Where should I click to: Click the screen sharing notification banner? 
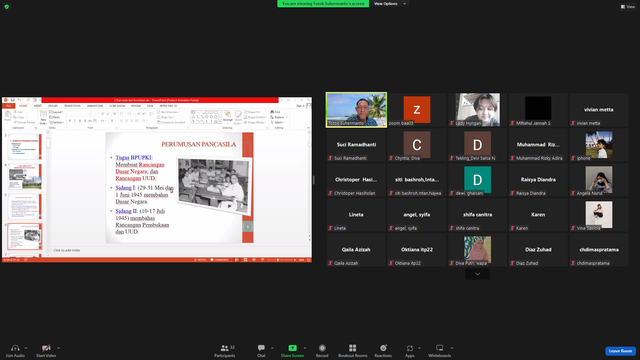(323, 4)
